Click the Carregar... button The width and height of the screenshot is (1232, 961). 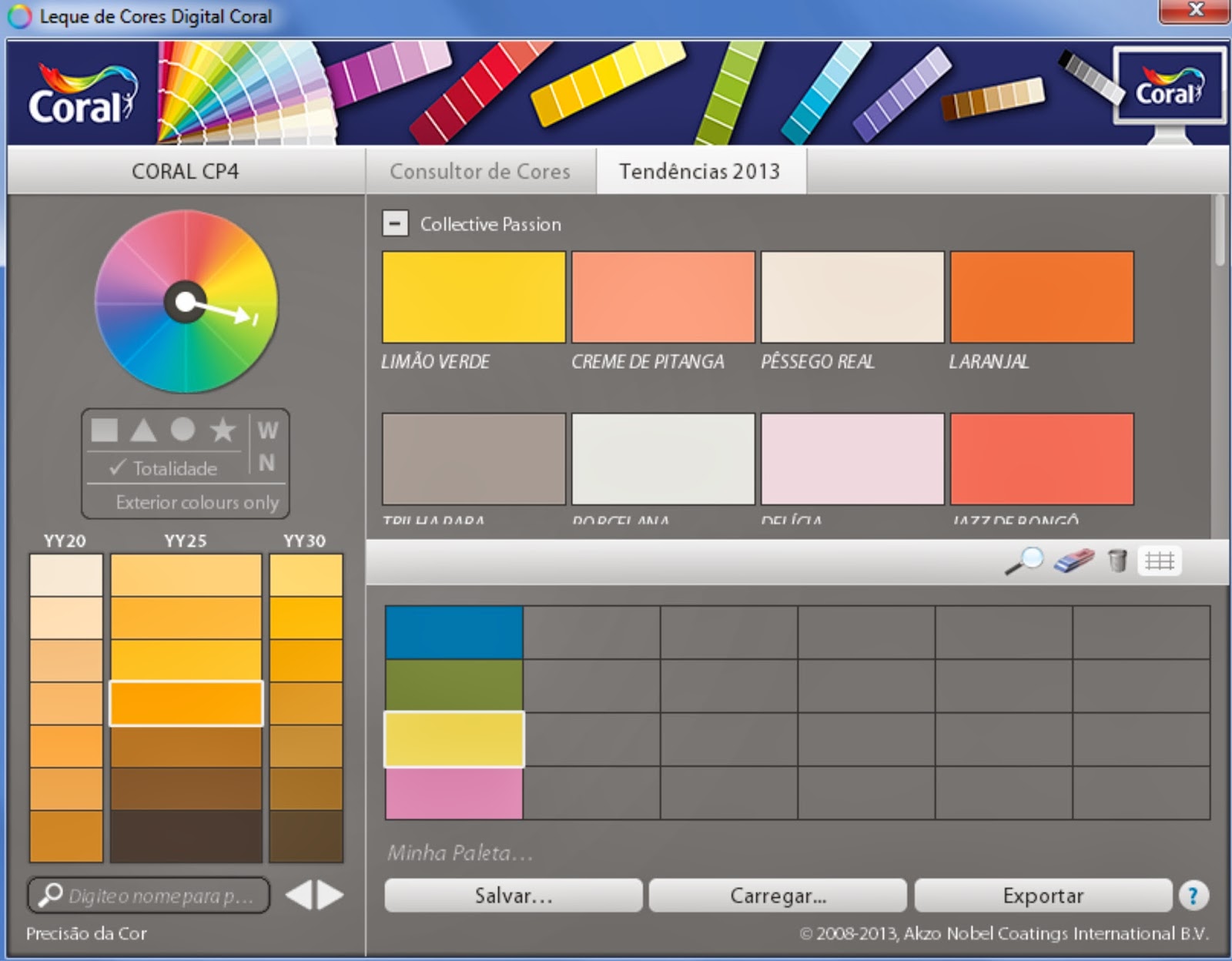[x=778, y=896]
